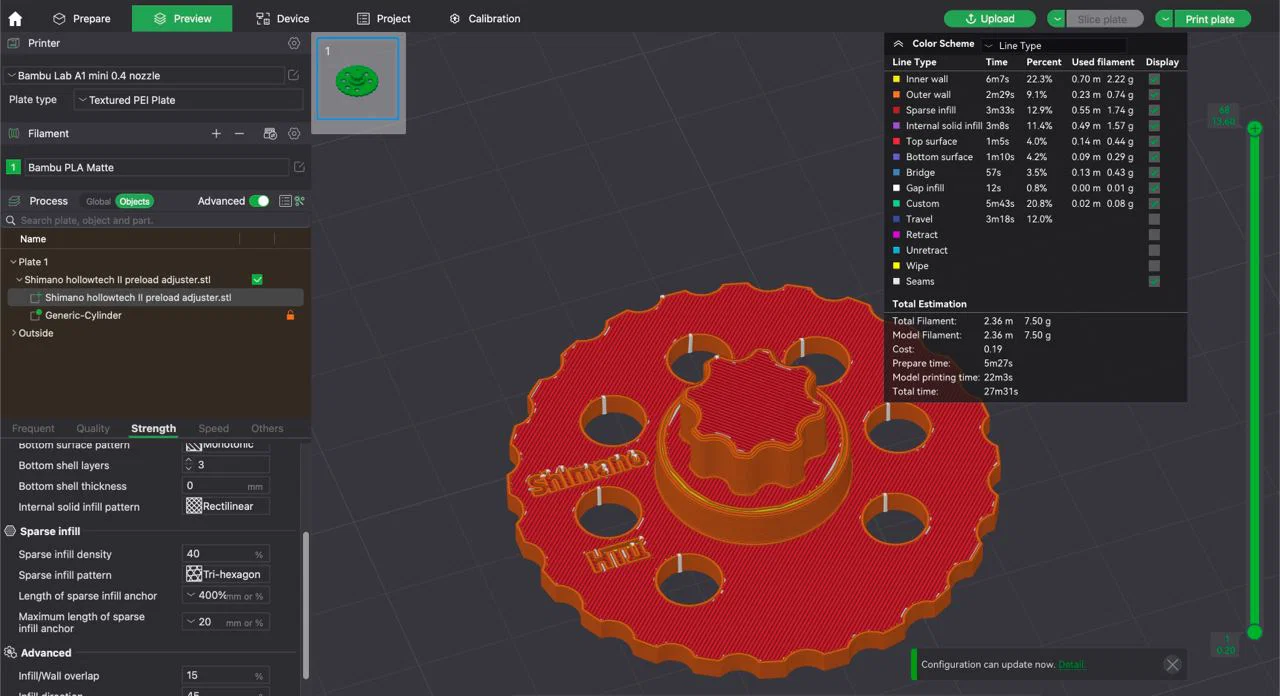Open the Color Scheme Line Type dropdown
This screenshot has height=696, width=1280.
click(x=1054, y=45)
